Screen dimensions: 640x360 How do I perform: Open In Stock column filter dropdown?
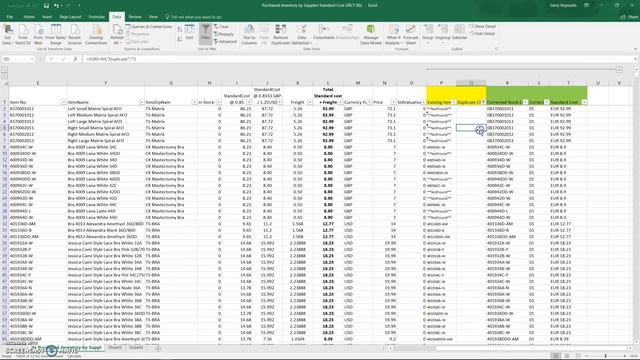click(x=219, y=102)
